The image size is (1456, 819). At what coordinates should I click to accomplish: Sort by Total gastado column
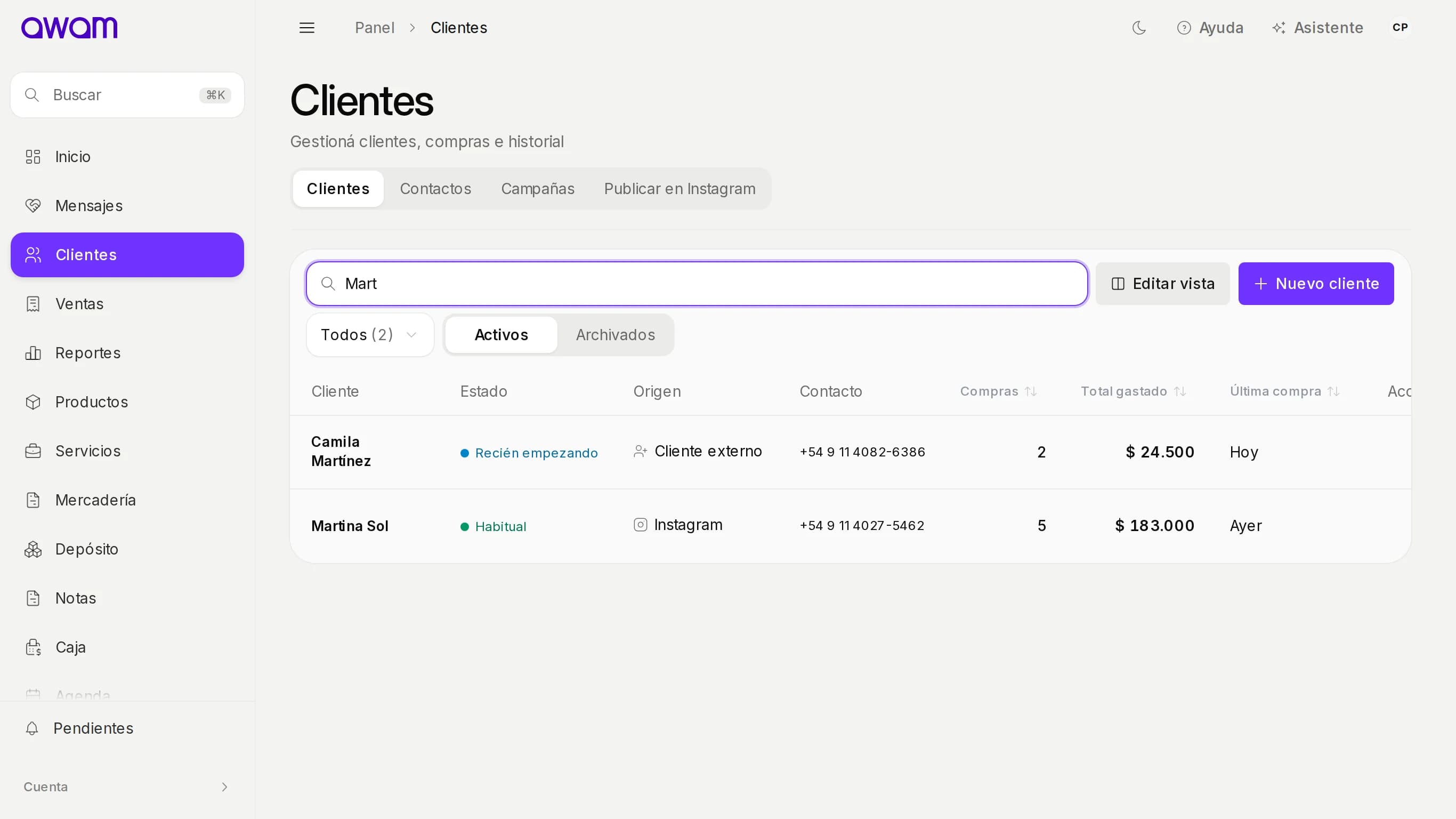[x=1134, y=391]
